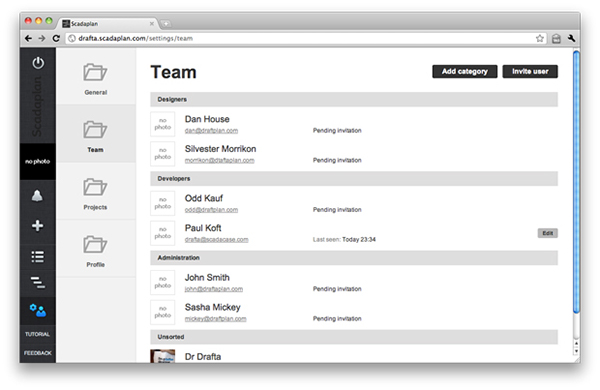Click the blue team settings icon

[x=38, y=310]
